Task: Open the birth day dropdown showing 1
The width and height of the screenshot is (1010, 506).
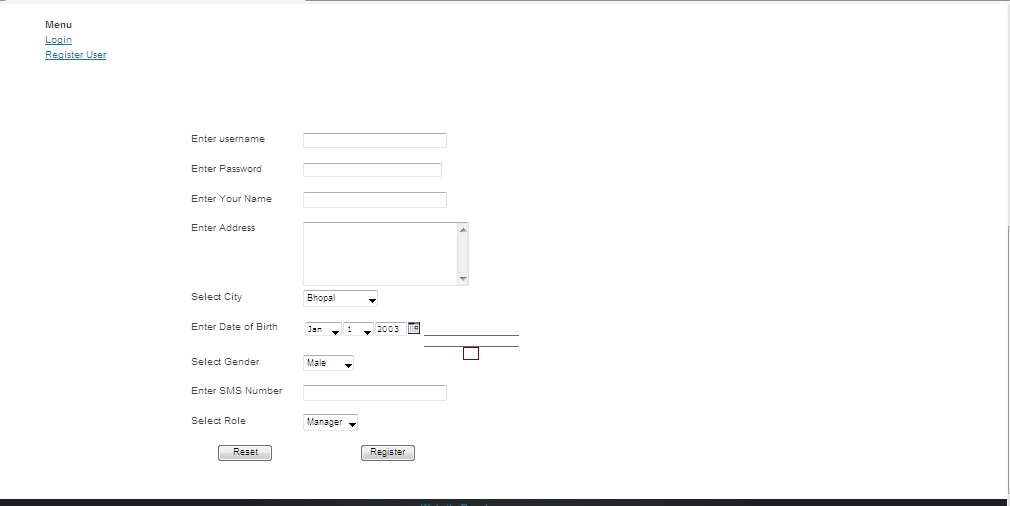Action: 358,330
